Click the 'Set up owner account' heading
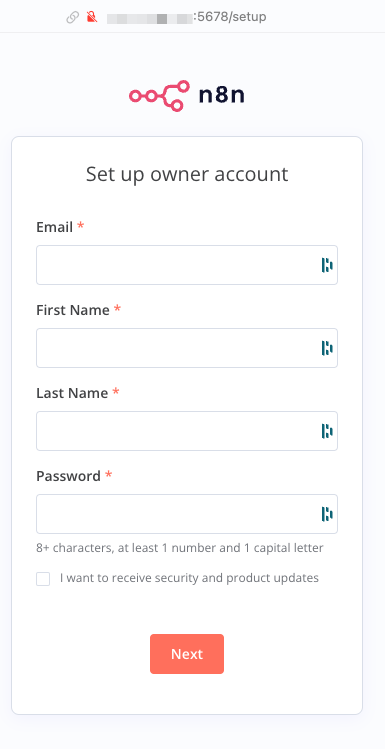 coord(187,174)
